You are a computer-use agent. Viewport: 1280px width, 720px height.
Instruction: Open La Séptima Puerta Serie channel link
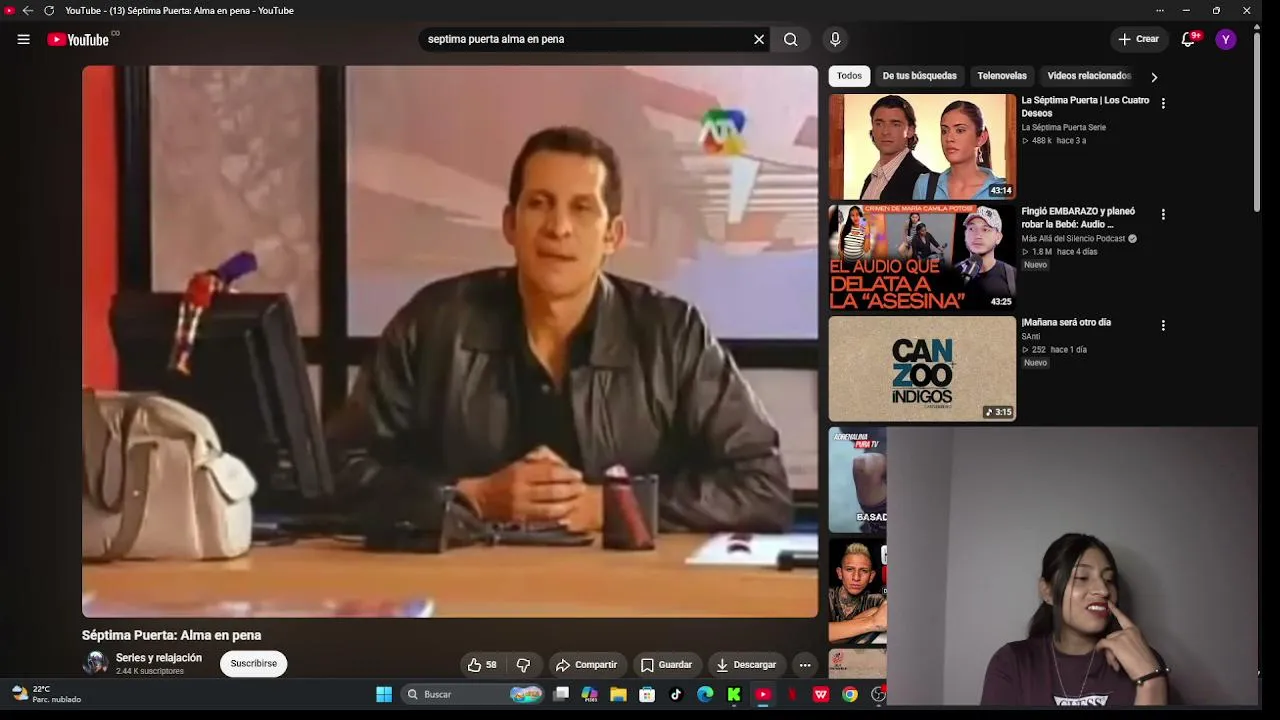pos(1063,128)
